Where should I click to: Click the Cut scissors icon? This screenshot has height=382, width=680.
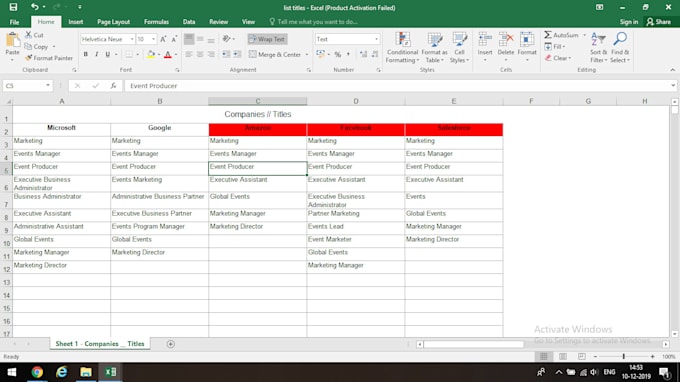pyautogui.click(x=29, y=35)
